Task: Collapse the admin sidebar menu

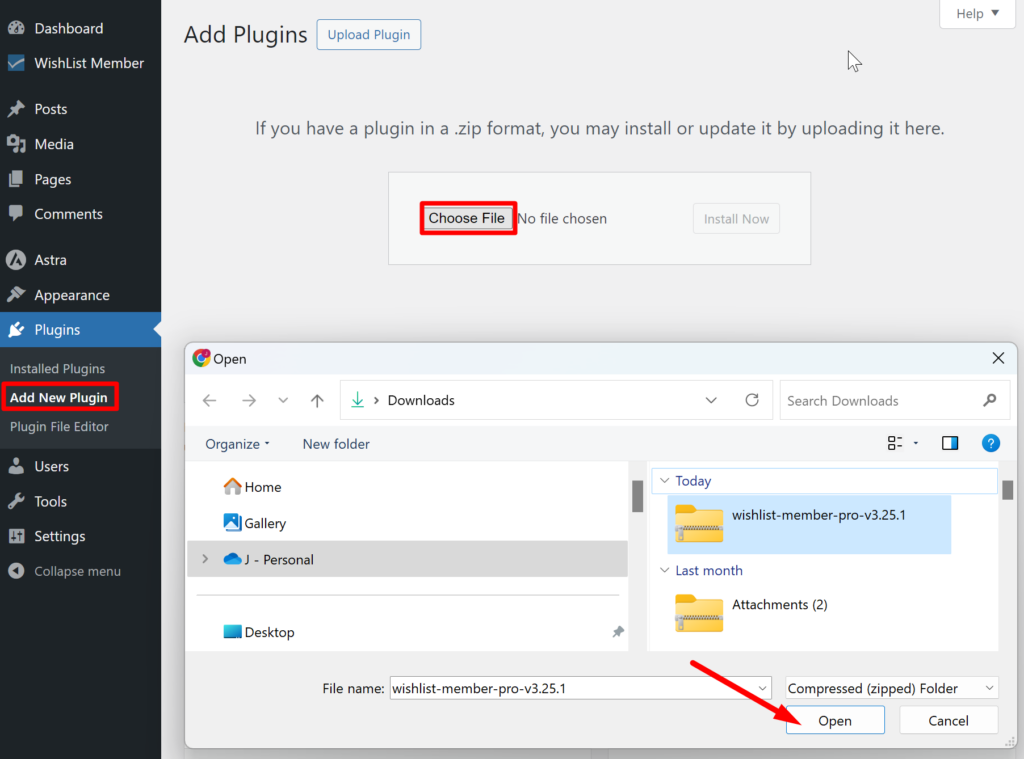Action: click(77, 572)
